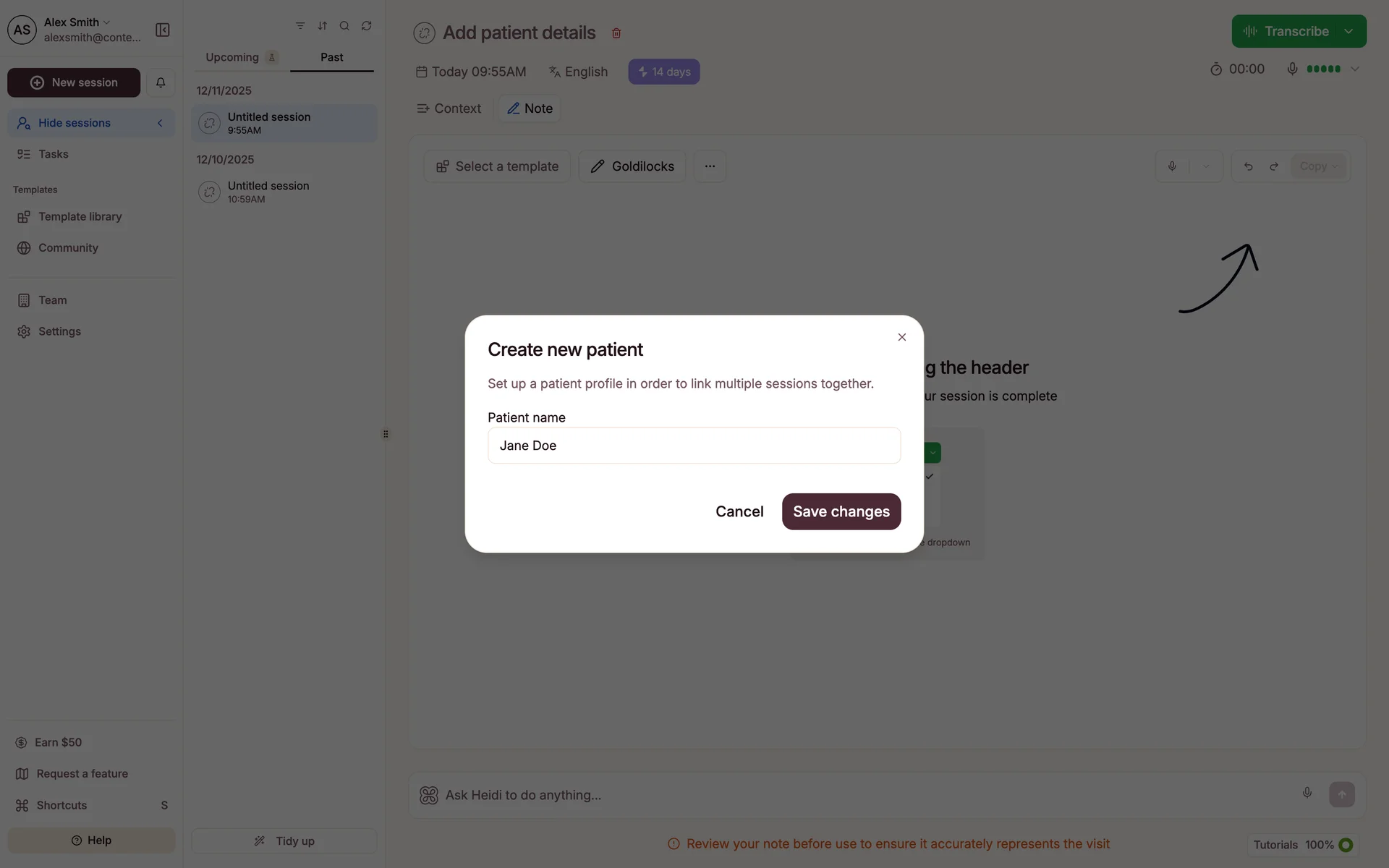
Task: Open the session search icon
Action: pos(344,26)
